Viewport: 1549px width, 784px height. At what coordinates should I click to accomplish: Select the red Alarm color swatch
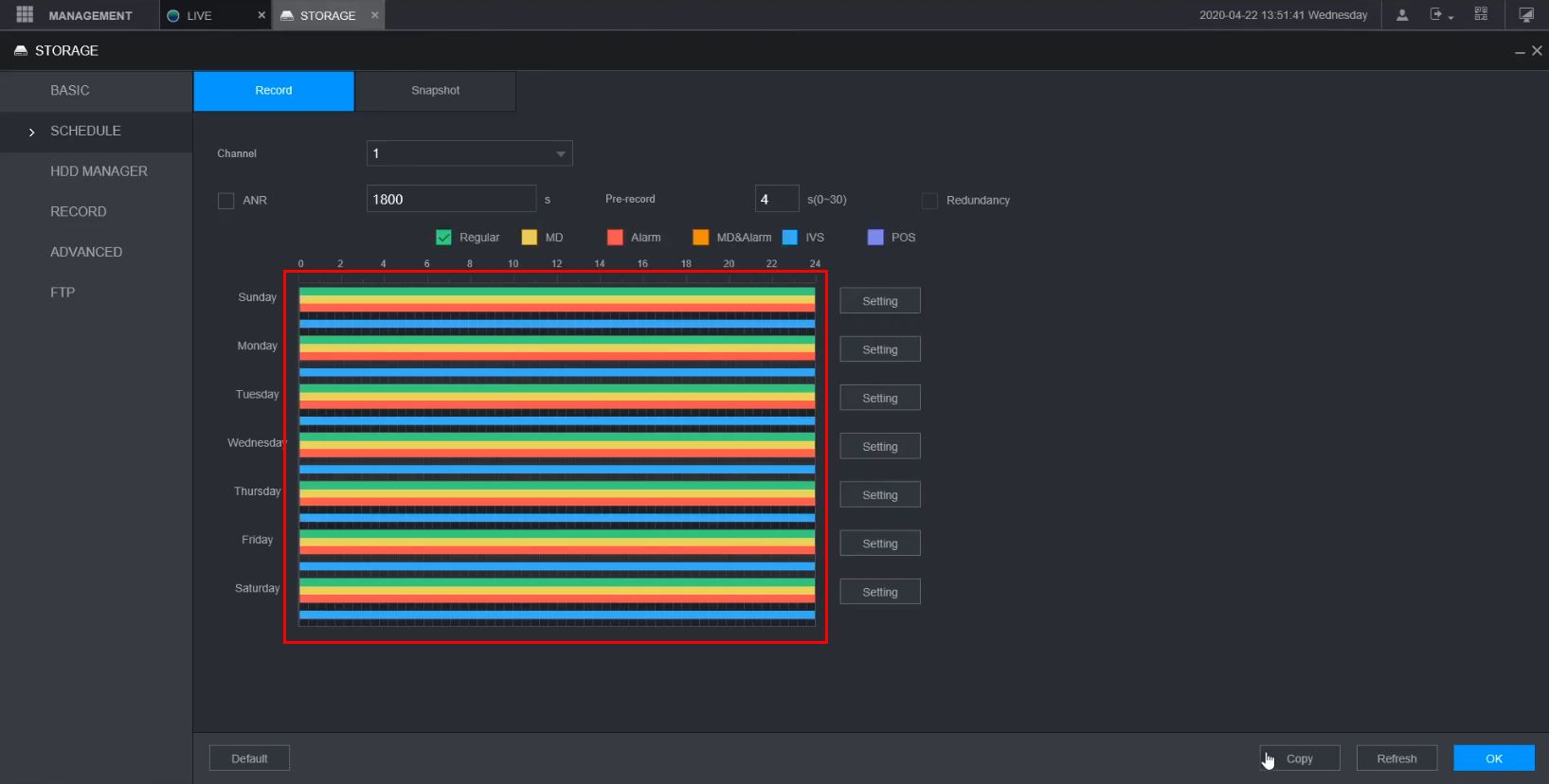click(x=615, y=238)
